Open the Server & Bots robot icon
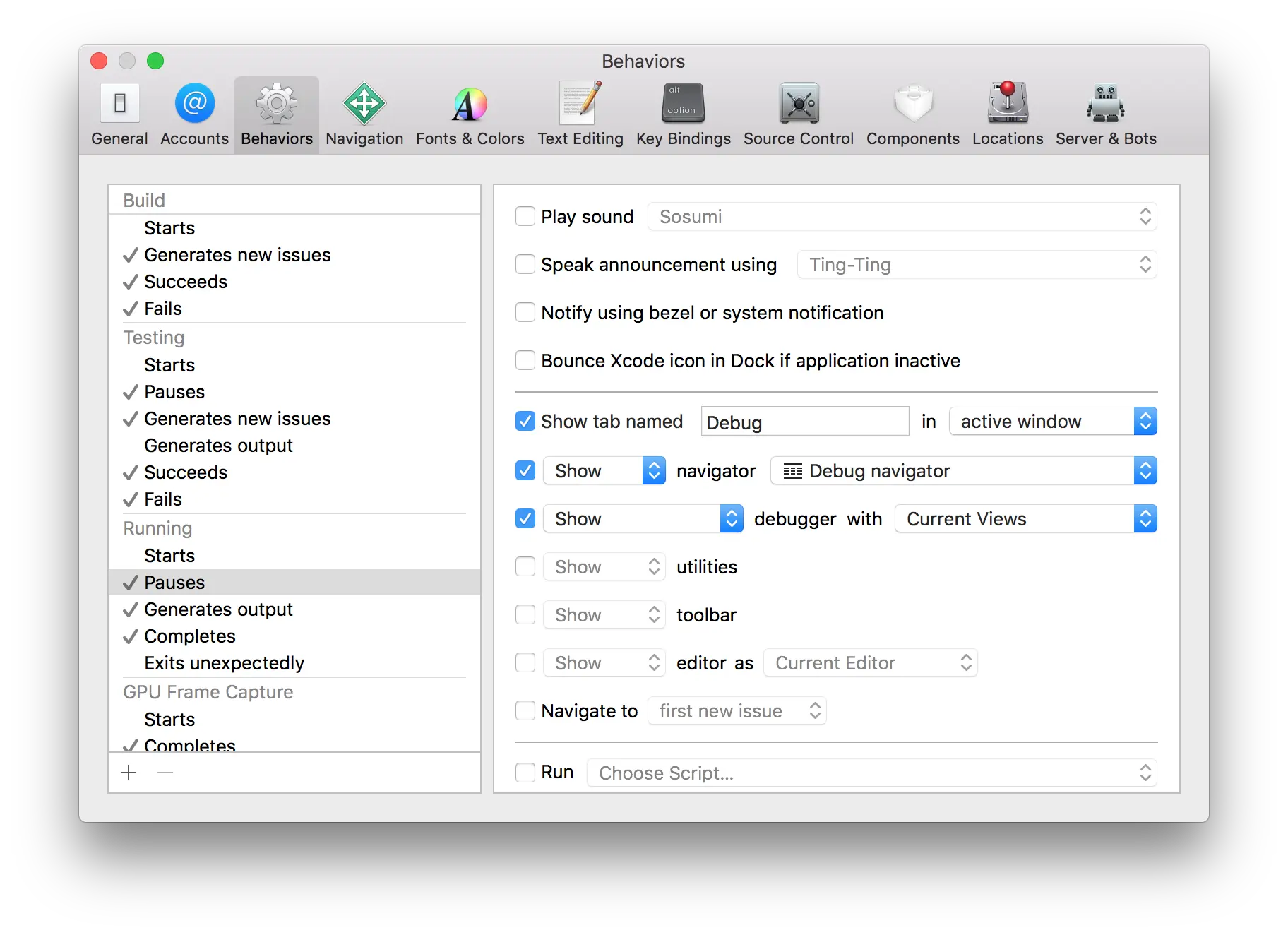Screen dimensions: 1288x935 (x=1106, y=103)
